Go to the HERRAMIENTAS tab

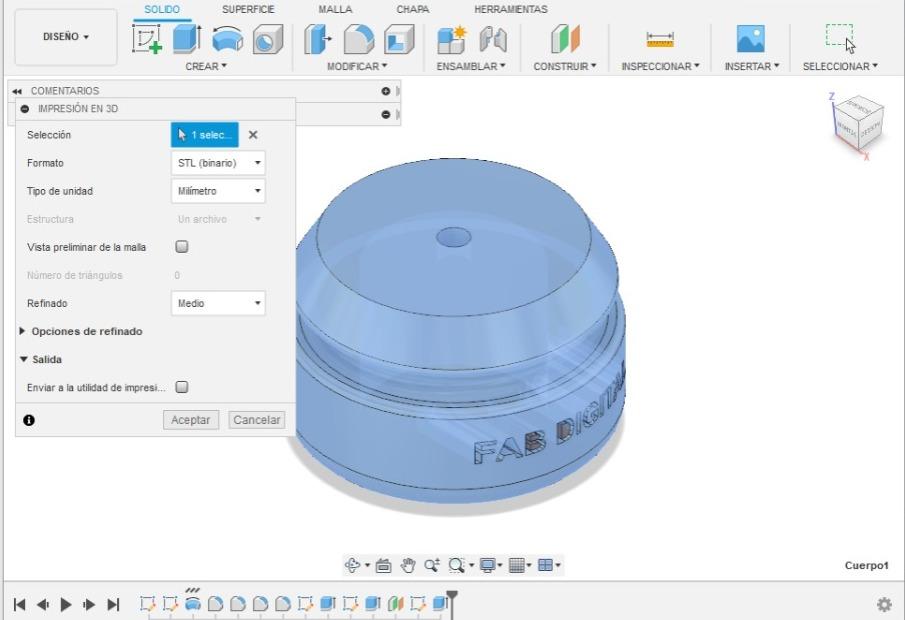pos(511,10)
